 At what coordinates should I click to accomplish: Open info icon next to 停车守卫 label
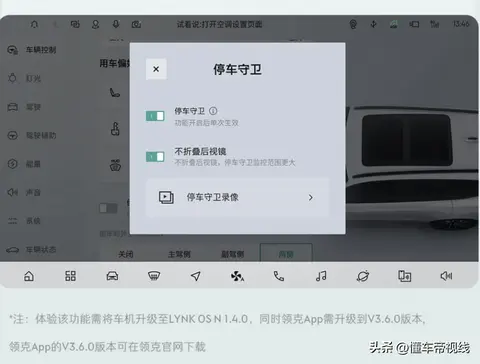point(213,111)
